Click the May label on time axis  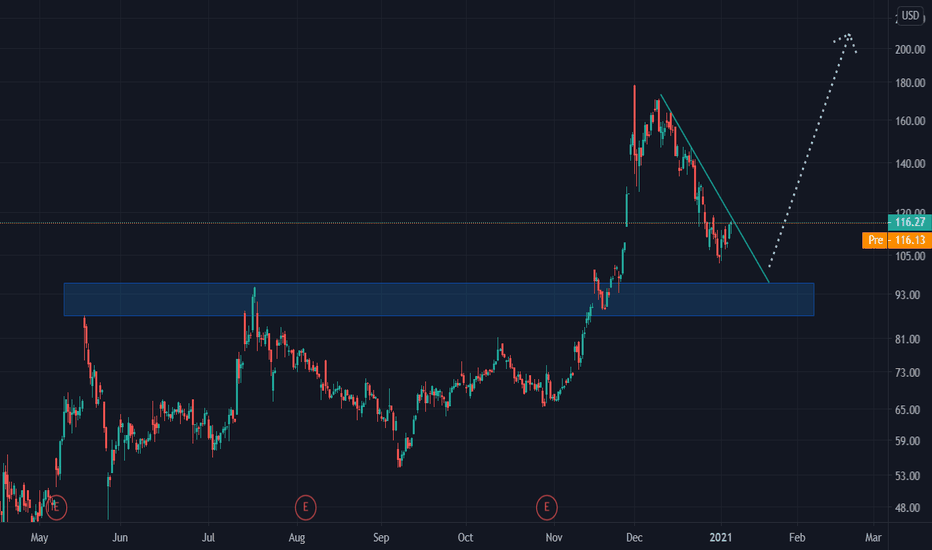(39, 538)
